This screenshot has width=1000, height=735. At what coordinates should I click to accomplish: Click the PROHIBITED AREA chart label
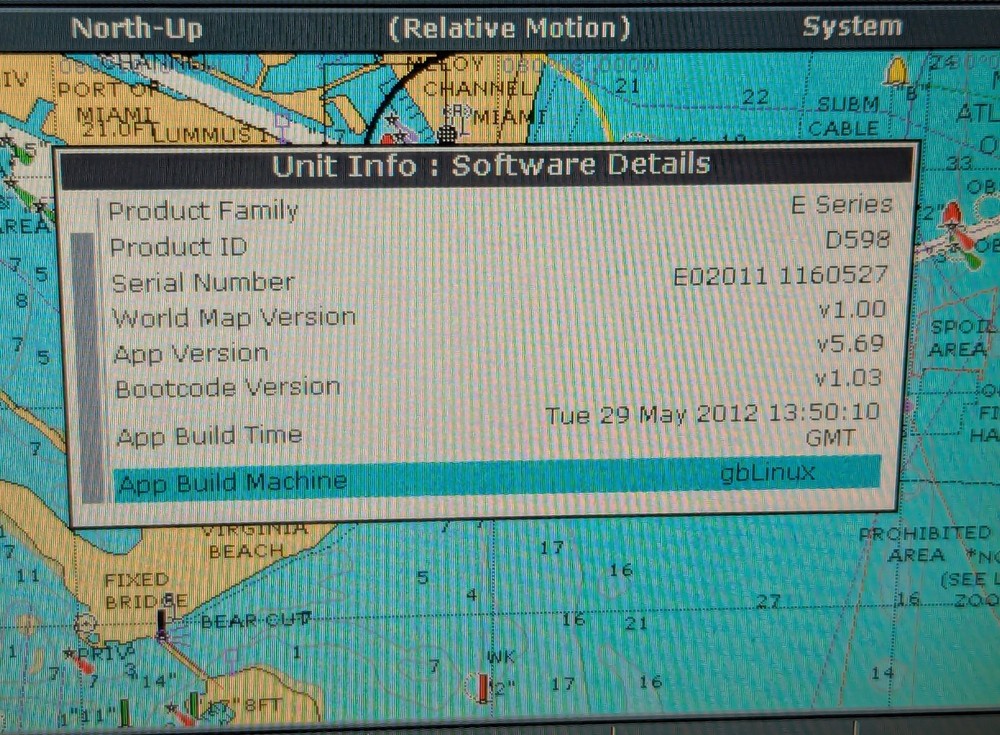click(923, 544)
